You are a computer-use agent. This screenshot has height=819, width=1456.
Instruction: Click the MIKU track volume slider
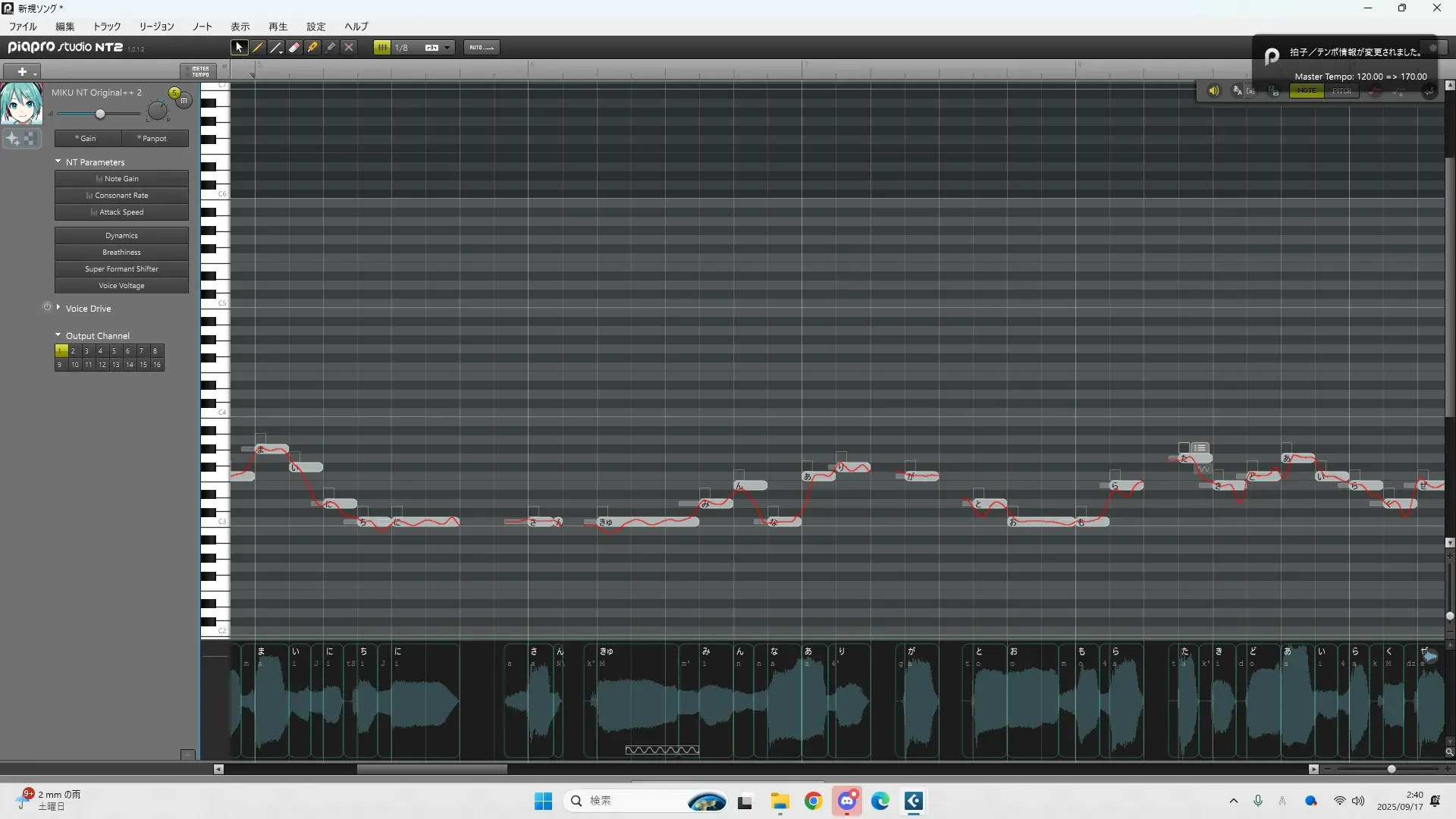[x=100, y=114]
